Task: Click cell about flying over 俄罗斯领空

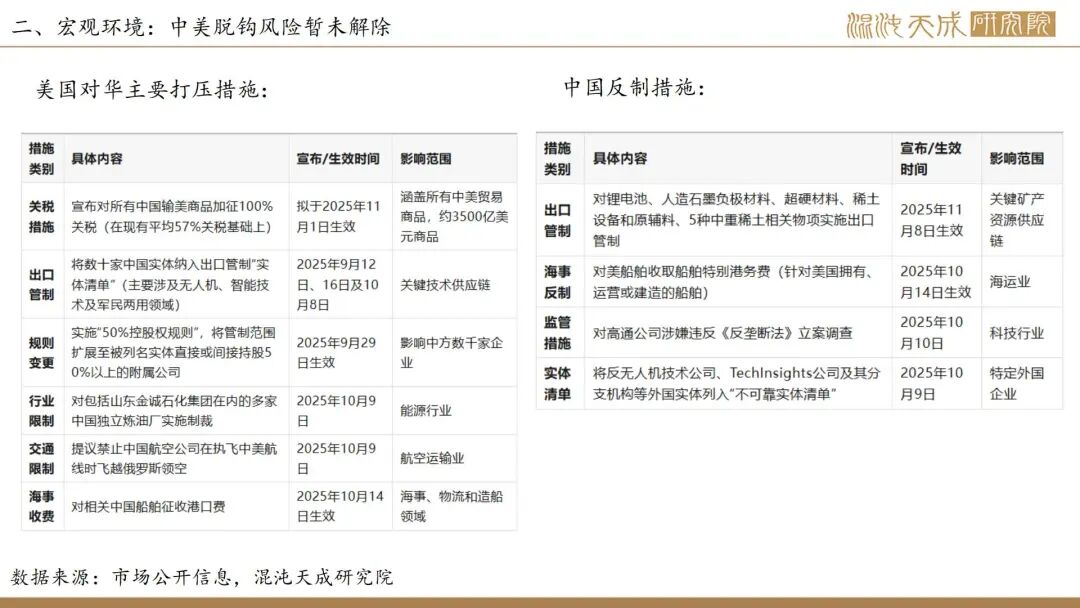Action: [x=176, y=459]
